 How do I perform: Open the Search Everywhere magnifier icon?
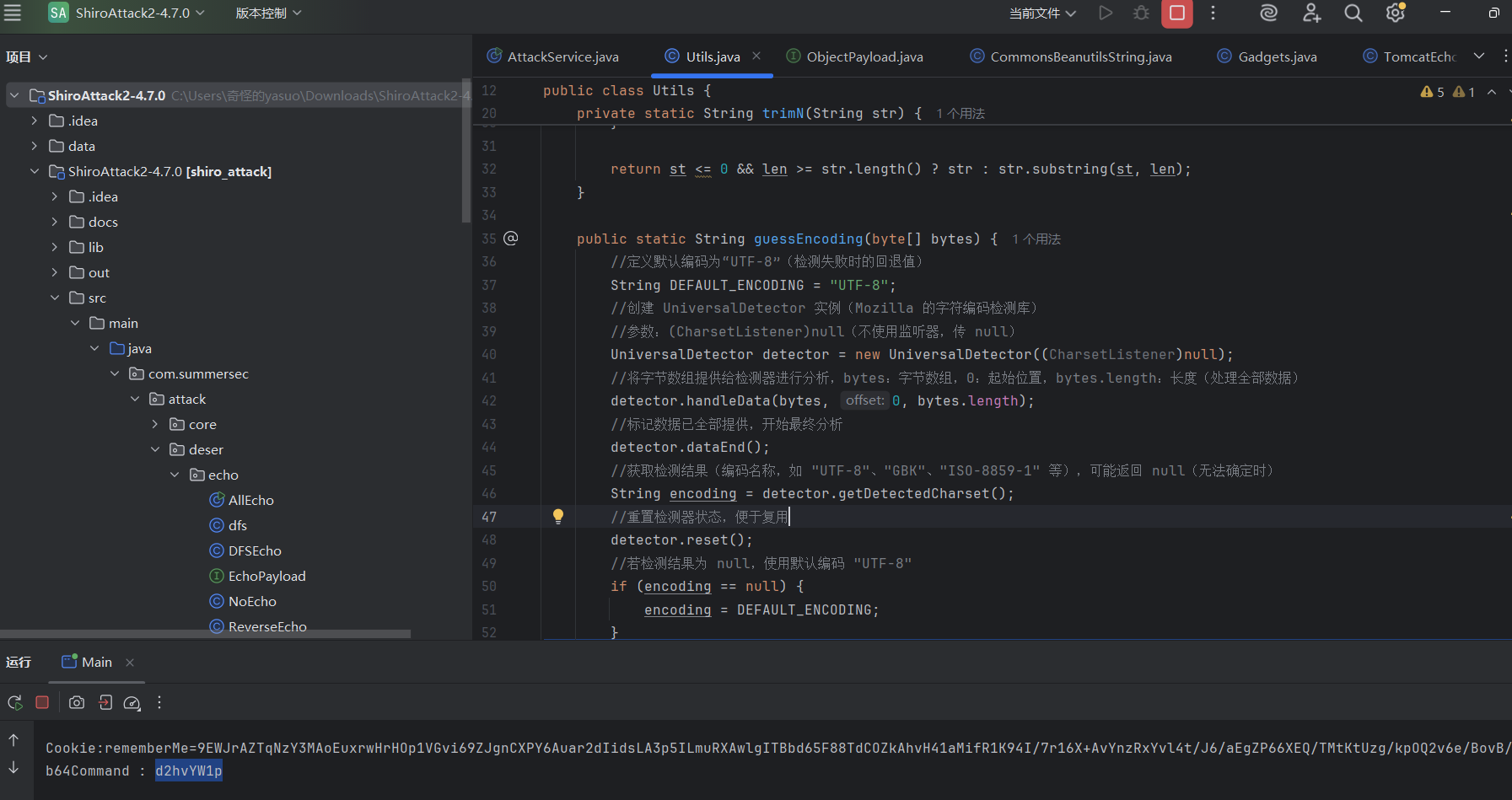point(1353,13)
